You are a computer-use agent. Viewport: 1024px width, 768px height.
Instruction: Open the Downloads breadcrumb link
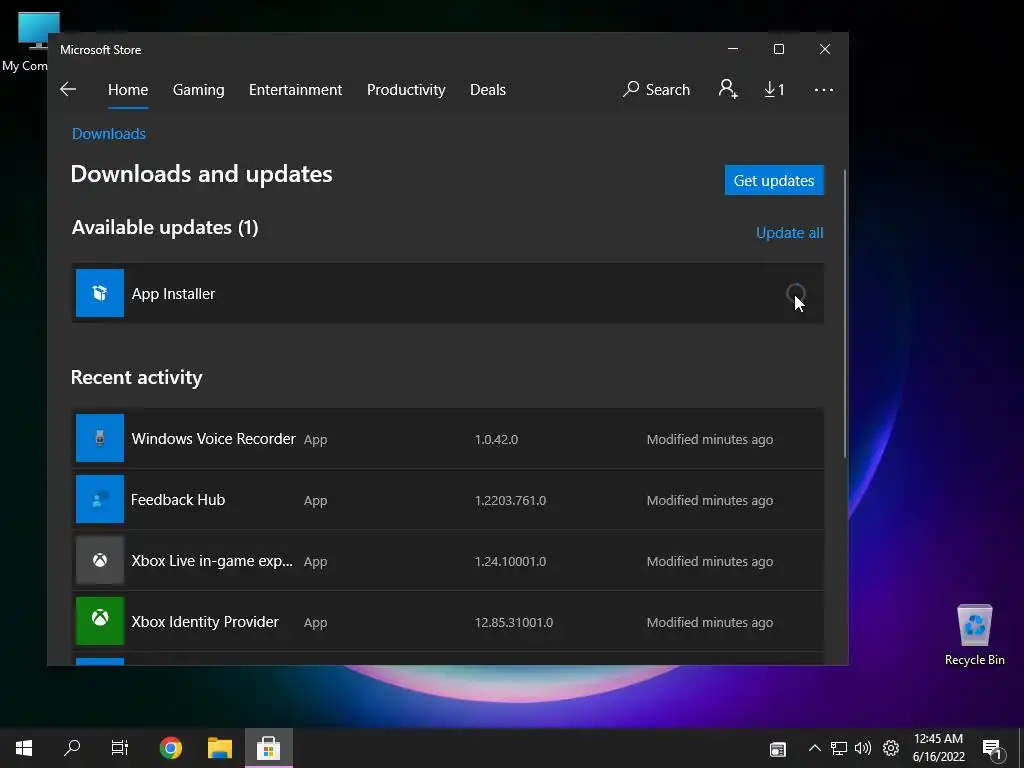109,133
